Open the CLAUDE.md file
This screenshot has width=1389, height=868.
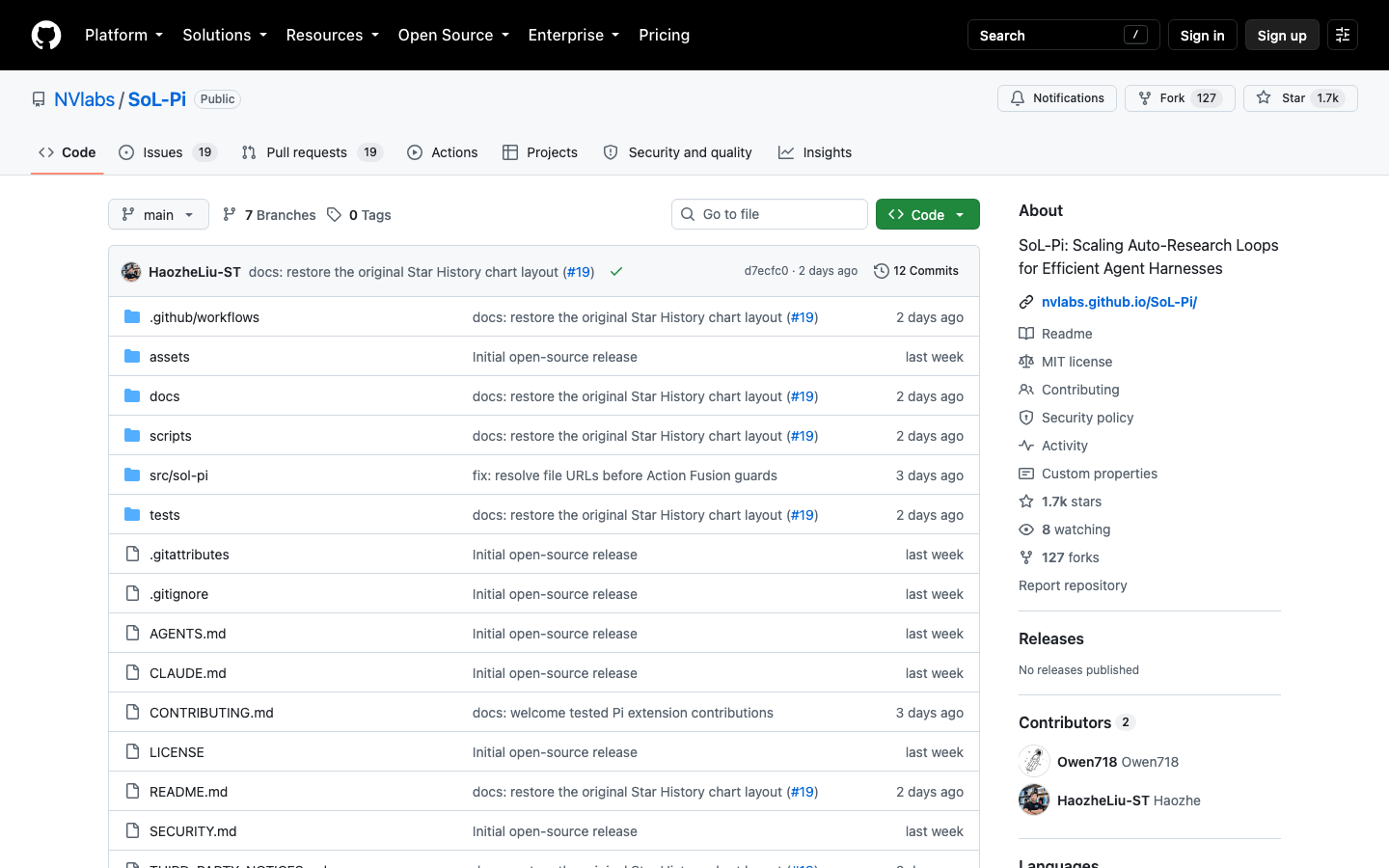(x=188, y=673)
